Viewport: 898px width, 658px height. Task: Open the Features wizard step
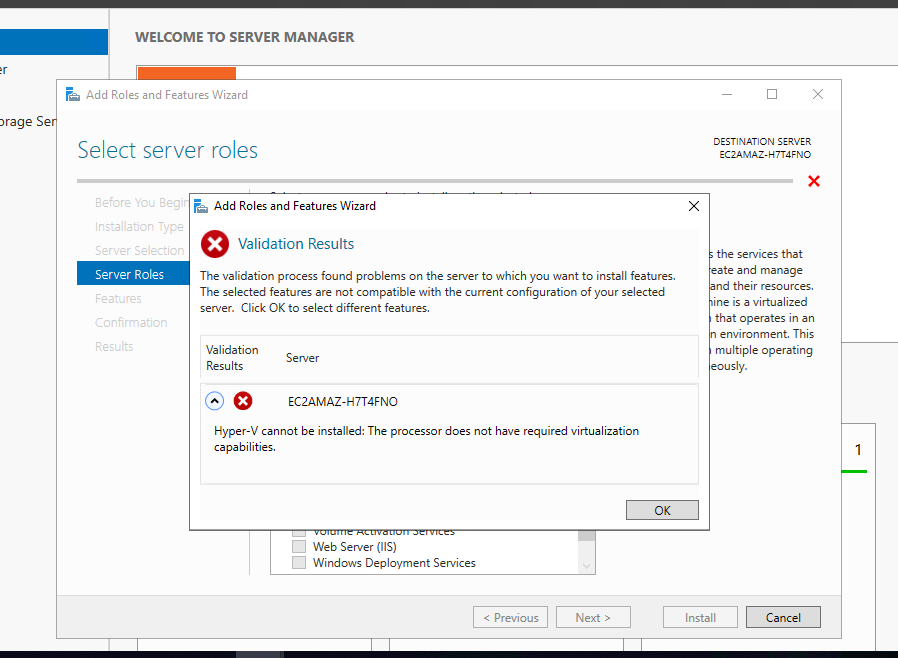click(x=118, y=298)
